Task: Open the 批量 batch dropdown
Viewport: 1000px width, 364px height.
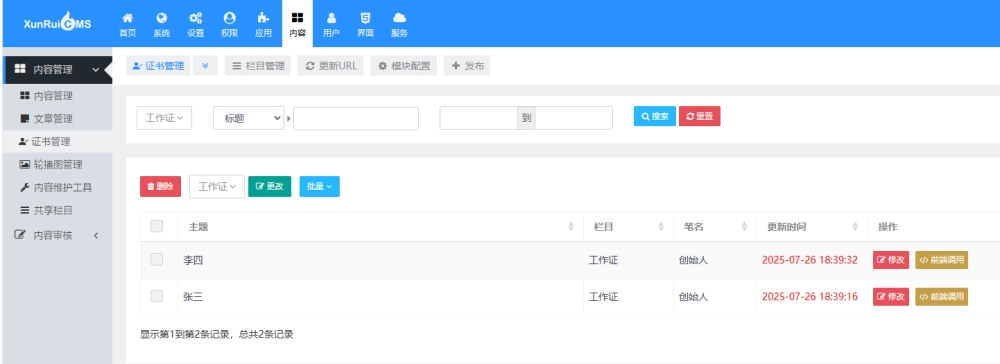Action: [320, 186]
